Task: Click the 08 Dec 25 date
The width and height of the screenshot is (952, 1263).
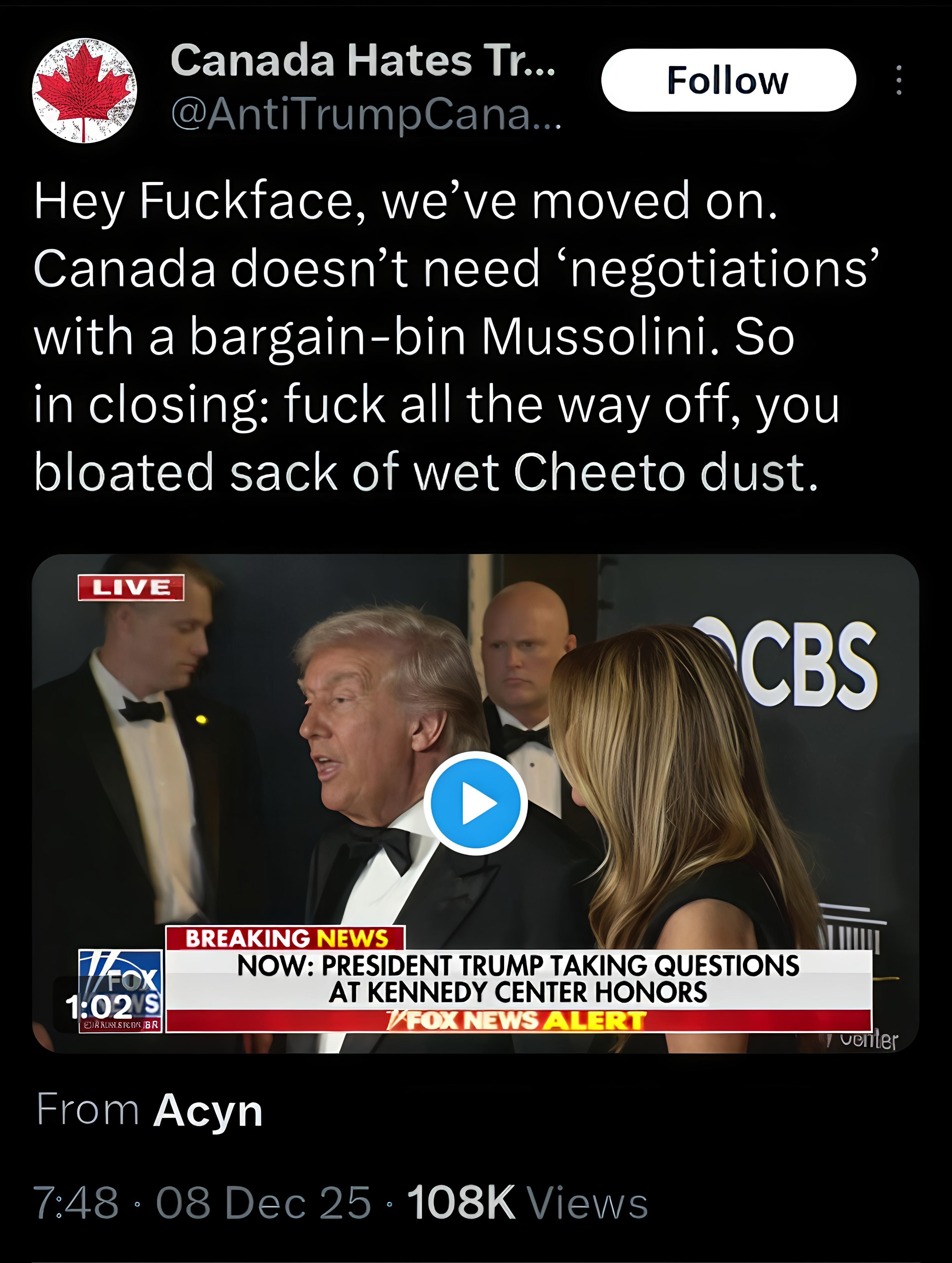Action: click(x=263, y=1202)
